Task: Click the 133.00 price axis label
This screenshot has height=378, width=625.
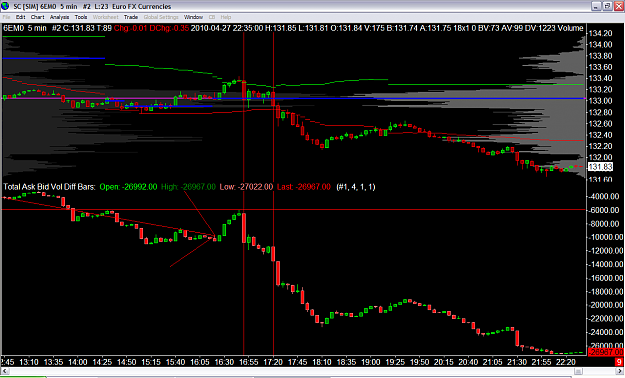Action: pos(600,101)
